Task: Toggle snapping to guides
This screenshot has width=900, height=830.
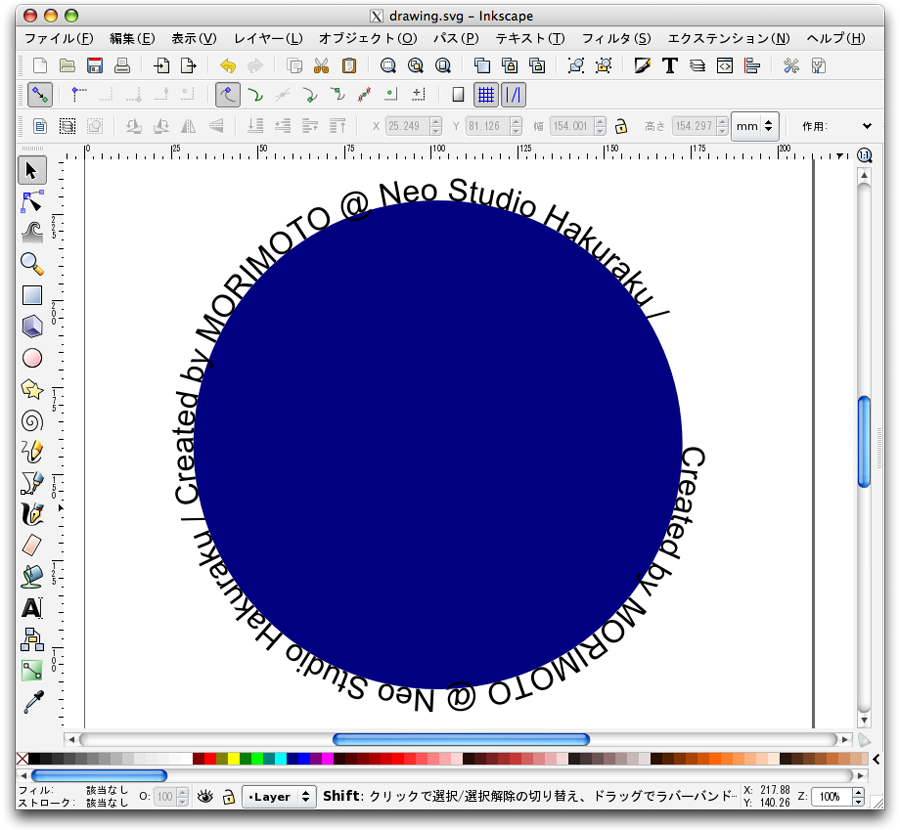Action: (513, 95)
